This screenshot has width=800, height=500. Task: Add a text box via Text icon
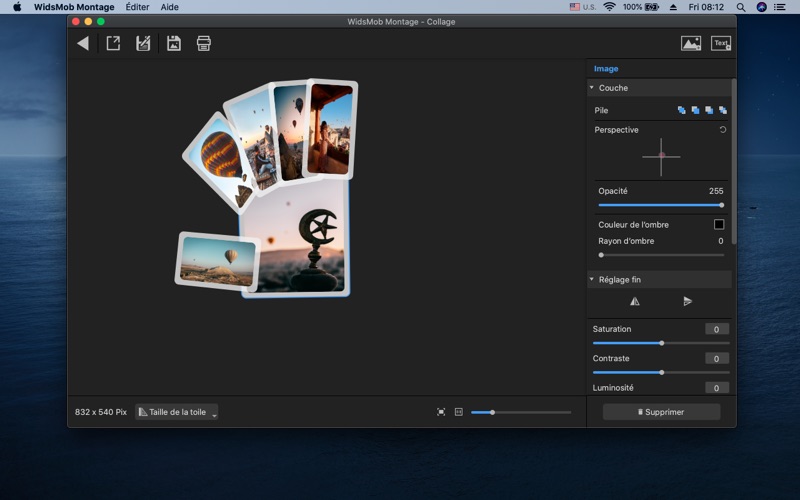pos(721,43)
